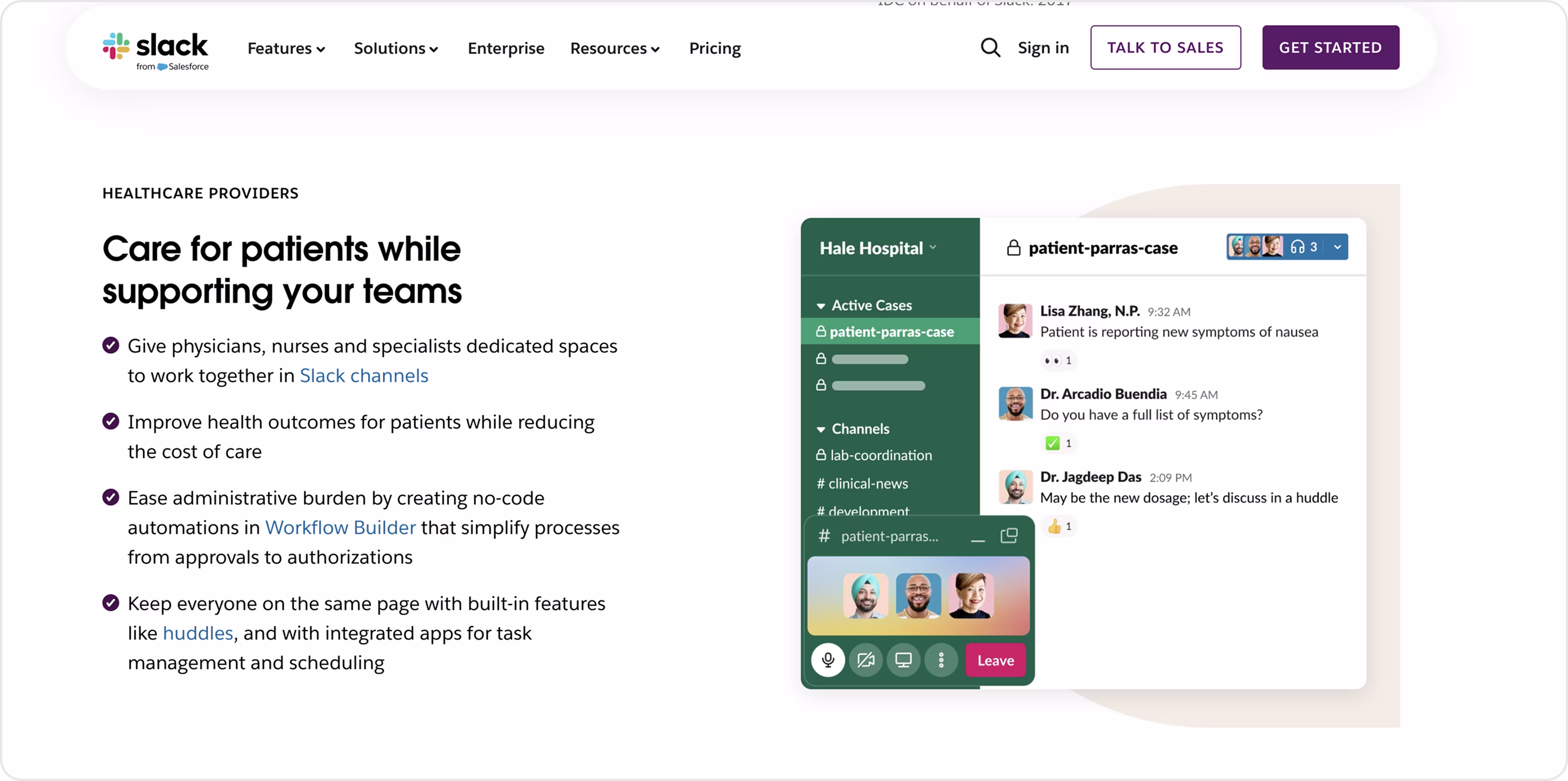Follow the Slack channels link

pos(364,376)
